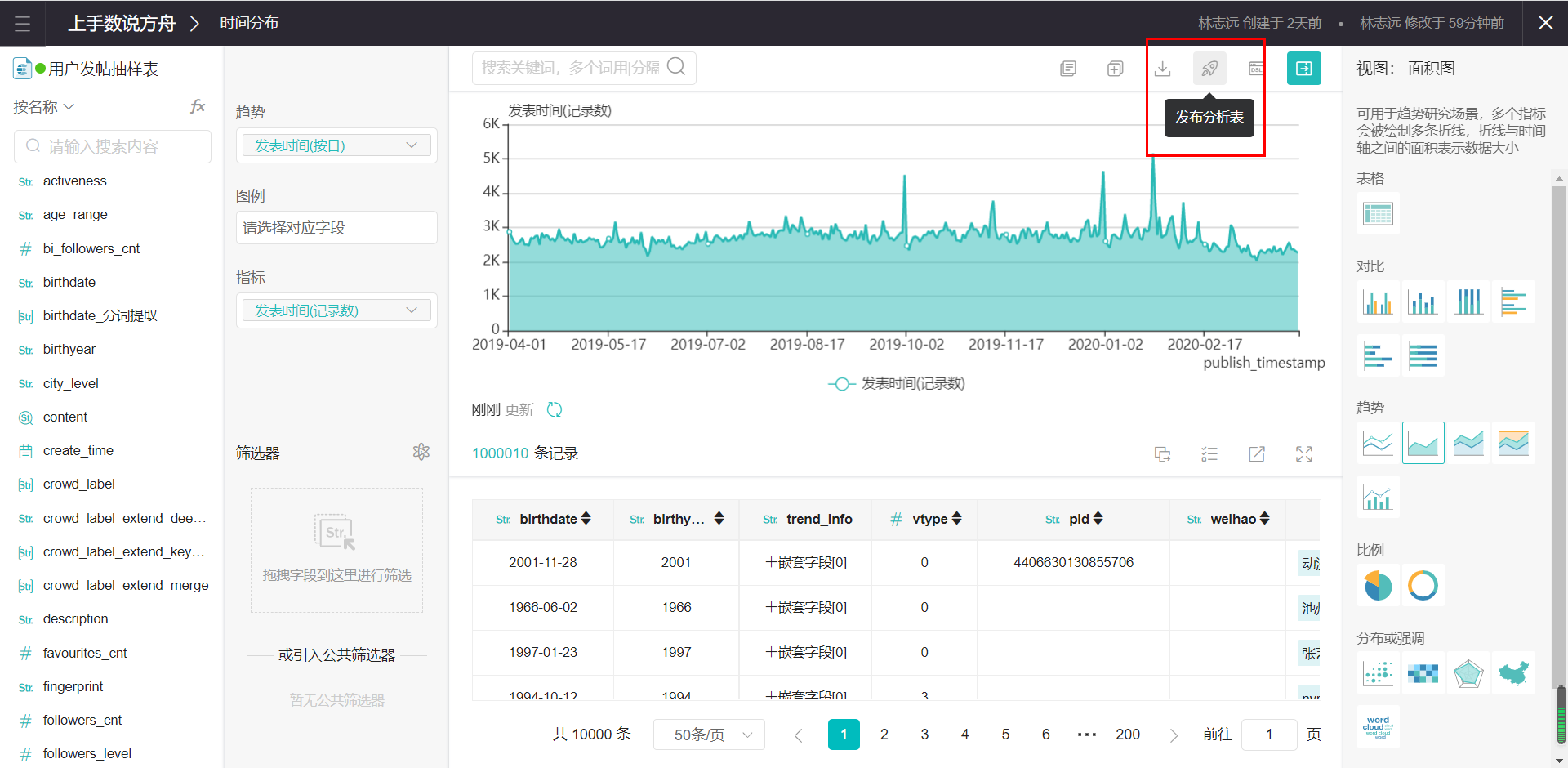Click the copy table icon above data grid
The height and width of the screenshot is (768, 1568).
(x=1163, y=454)
